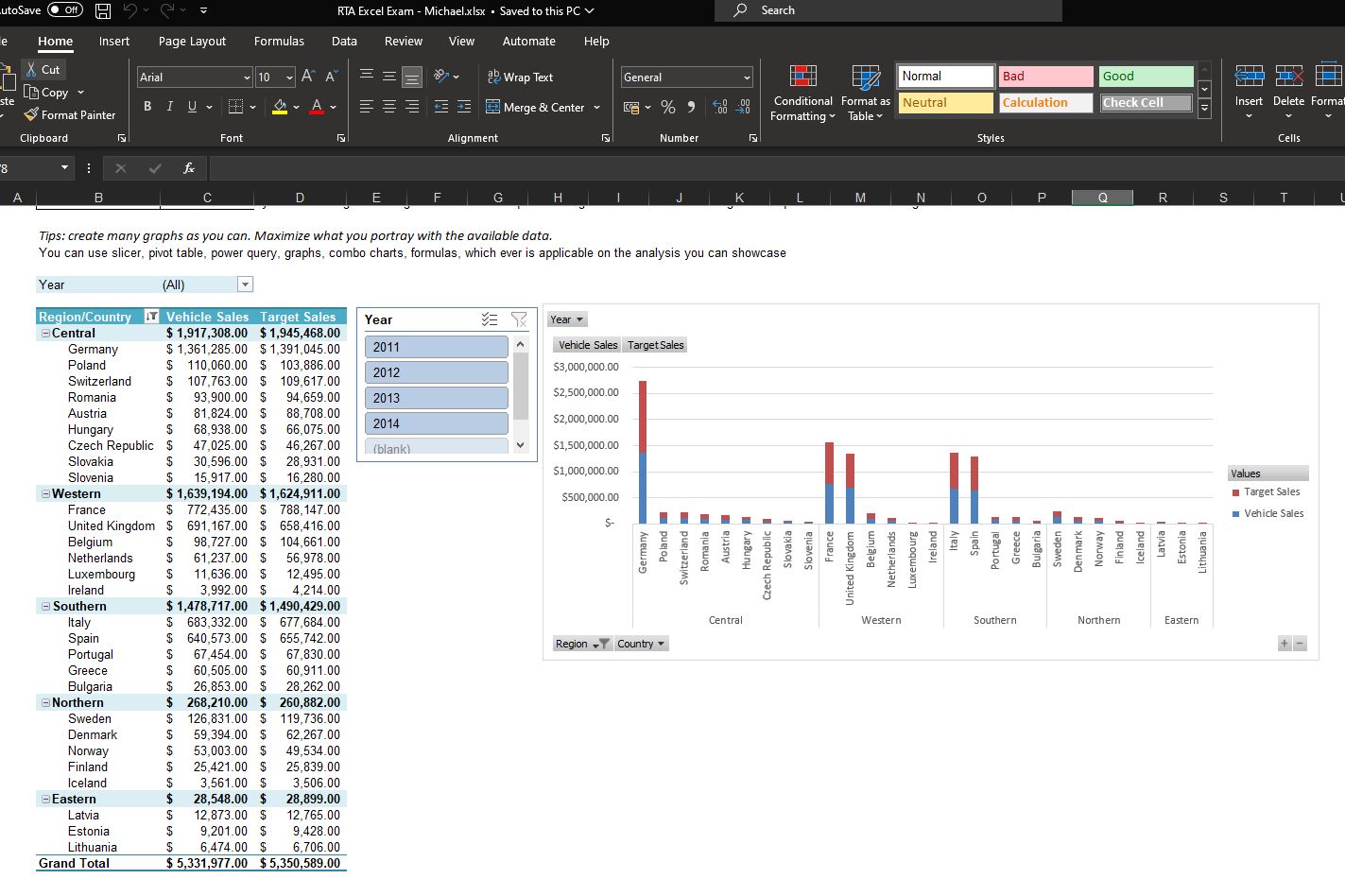Collapse the Central region group

[x=45, y=334]
